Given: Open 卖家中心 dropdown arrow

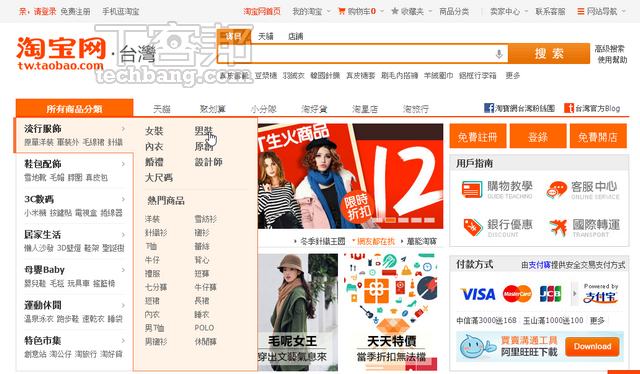Looking at the screenshot, I should [x=527, y=11].
